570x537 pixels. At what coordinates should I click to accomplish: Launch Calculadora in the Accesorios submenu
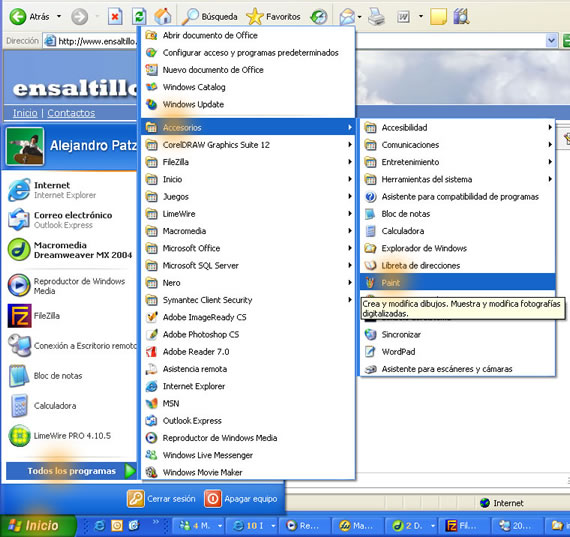tap(458, 231)
